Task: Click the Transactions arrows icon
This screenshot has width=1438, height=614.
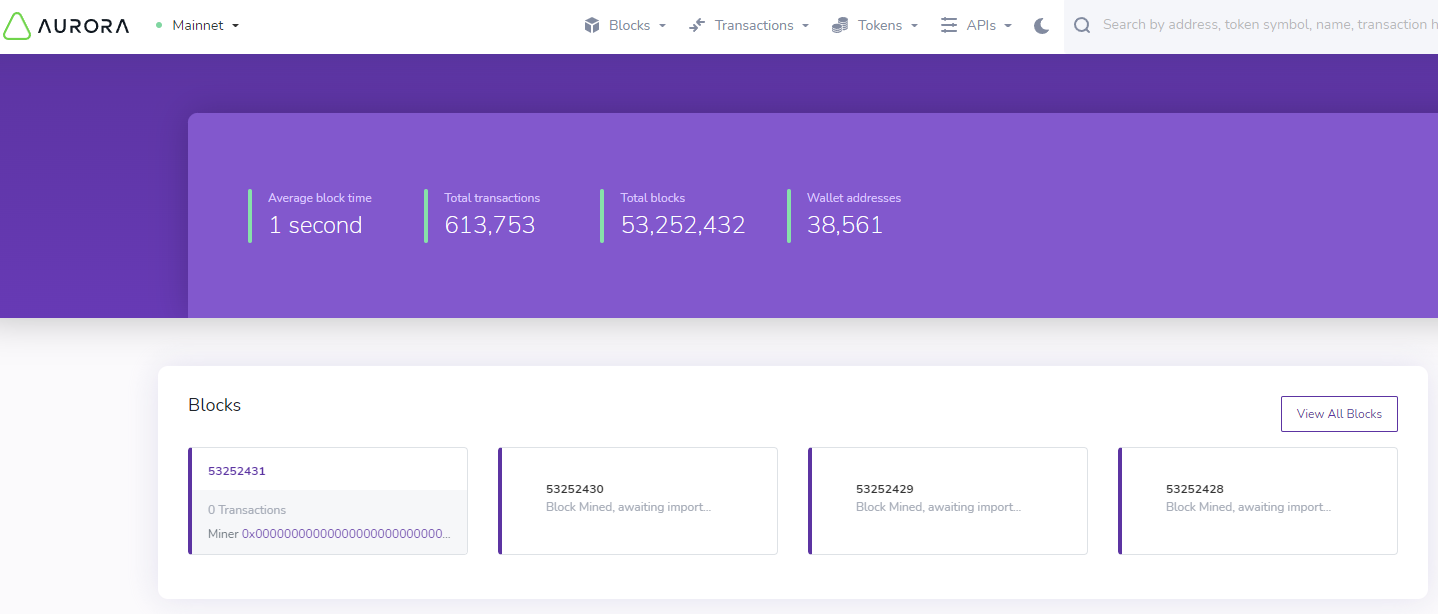Action: pyautogui.click(x=697, y=25)
